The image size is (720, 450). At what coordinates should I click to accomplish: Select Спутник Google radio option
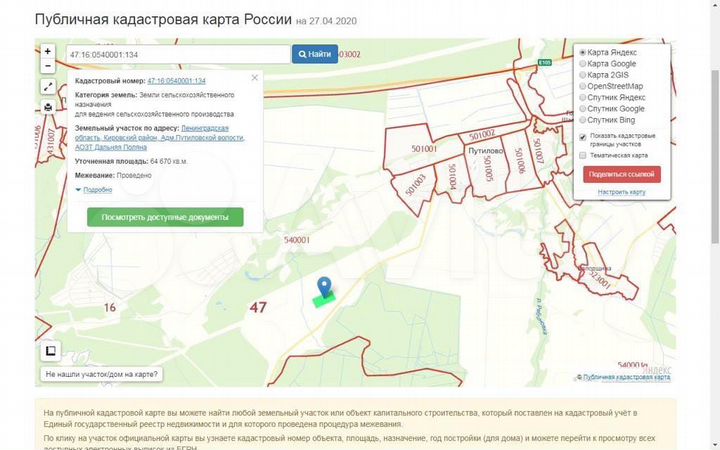[x=583, y=108]
